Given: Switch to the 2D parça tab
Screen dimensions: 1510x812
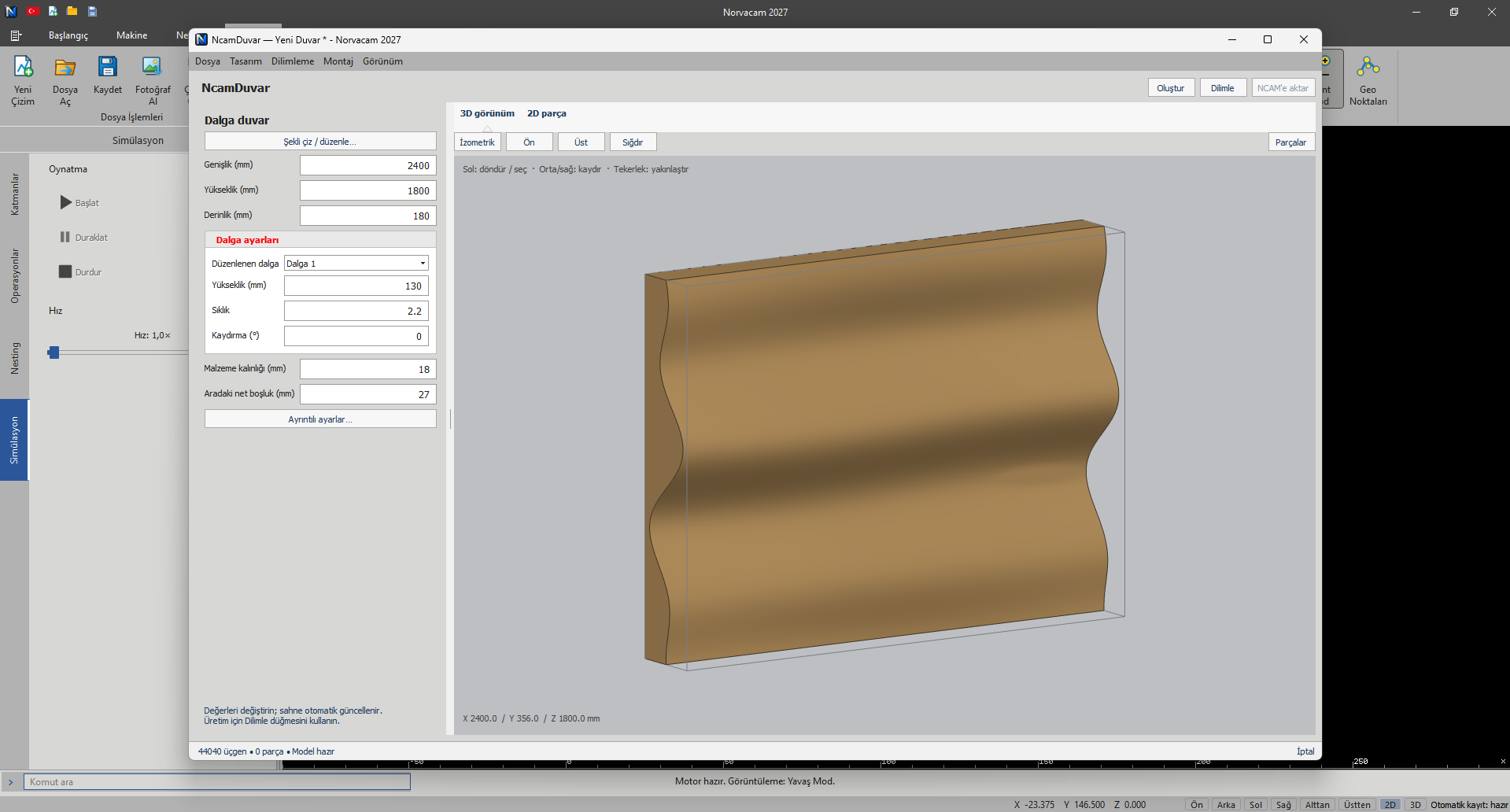Looking at the screenshot, I should (547, 113).
